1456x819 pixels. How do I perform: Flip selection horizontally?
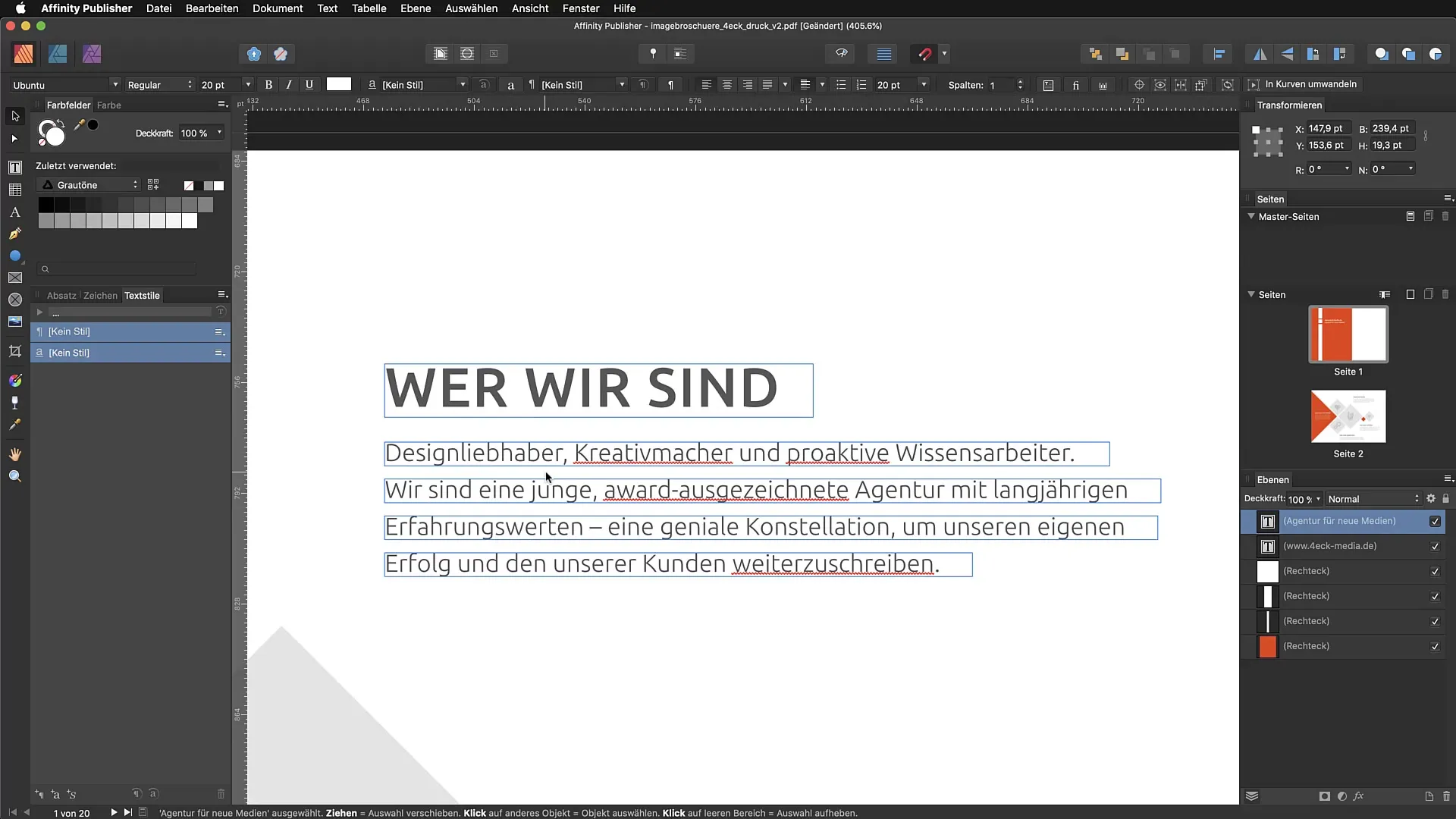coord(1260,54)
